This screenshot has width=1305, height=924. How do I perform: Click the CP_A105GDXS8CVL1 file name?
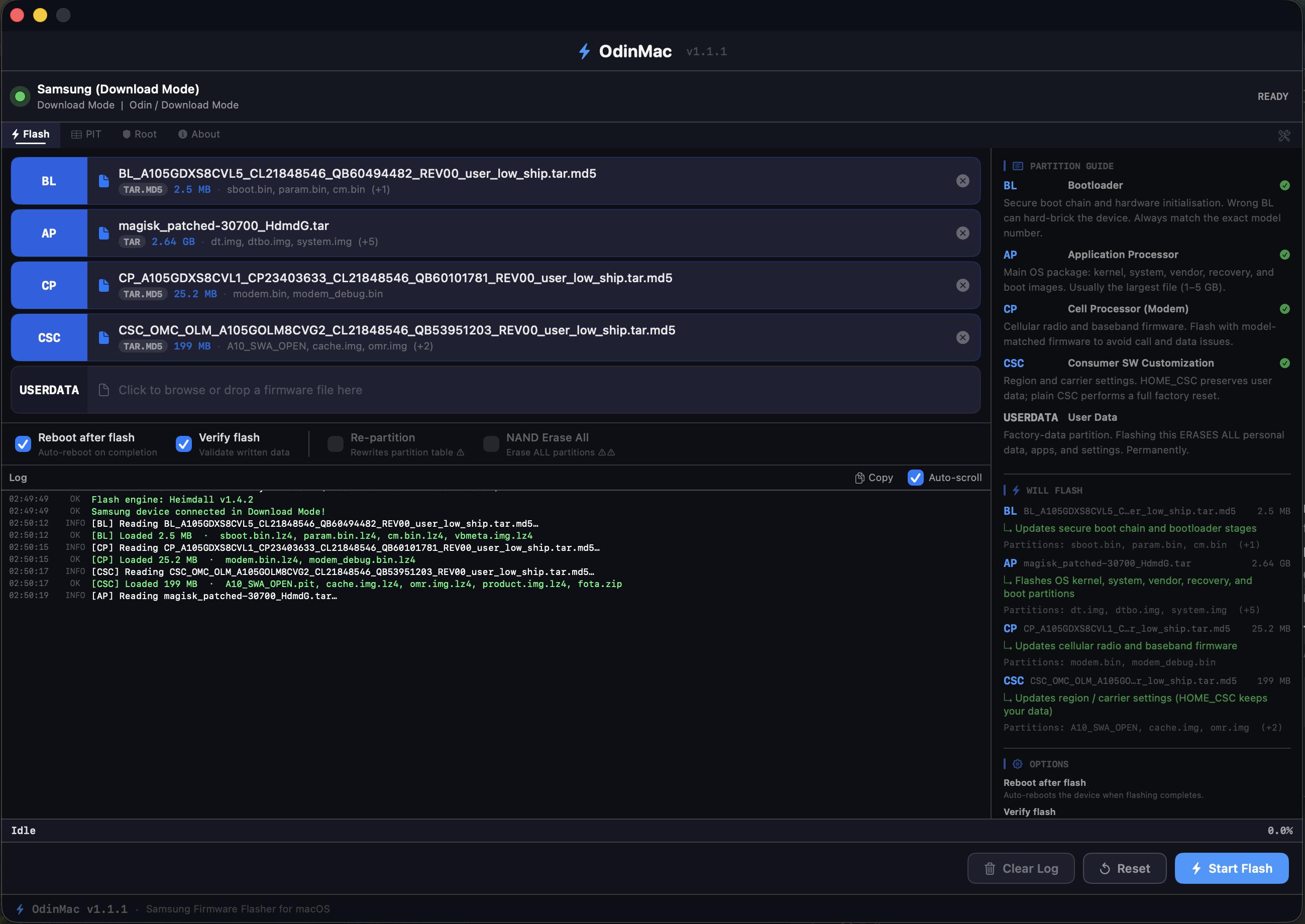click(395, 278)
